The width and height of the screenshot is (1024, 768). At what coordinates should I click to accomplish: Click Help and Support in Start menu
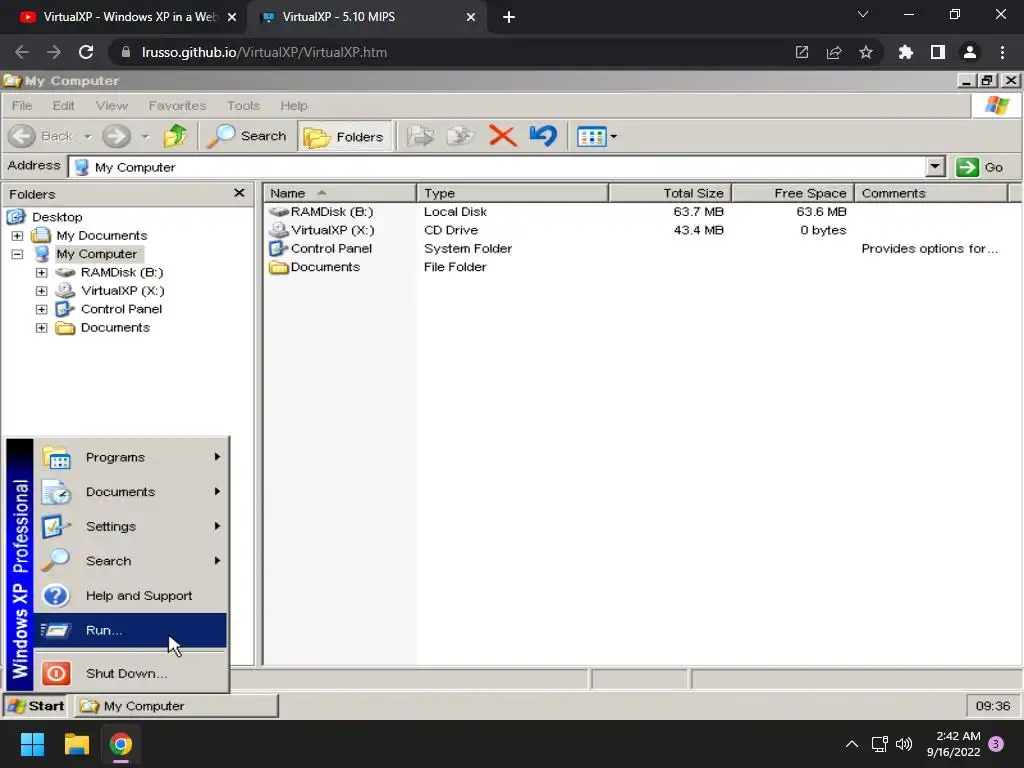tap(131, 596)
